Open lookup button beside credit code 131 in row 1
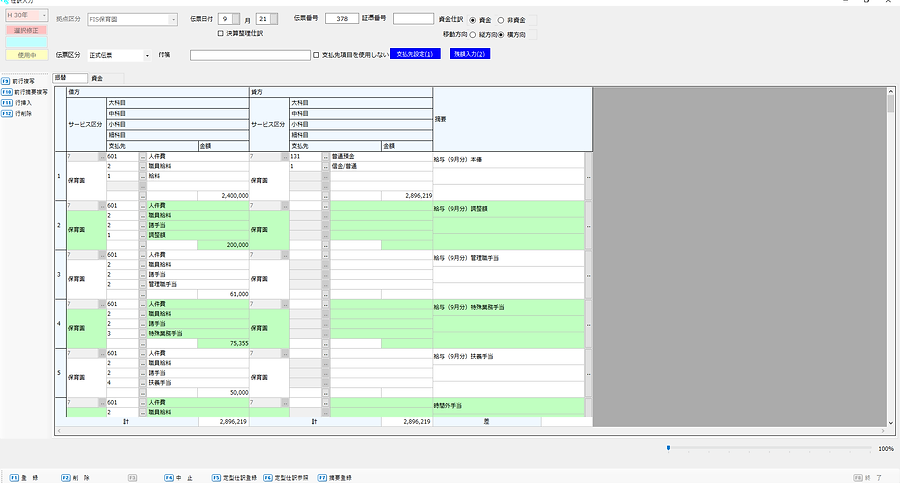Screen dimensions: 900x483 tap(325, 156)
